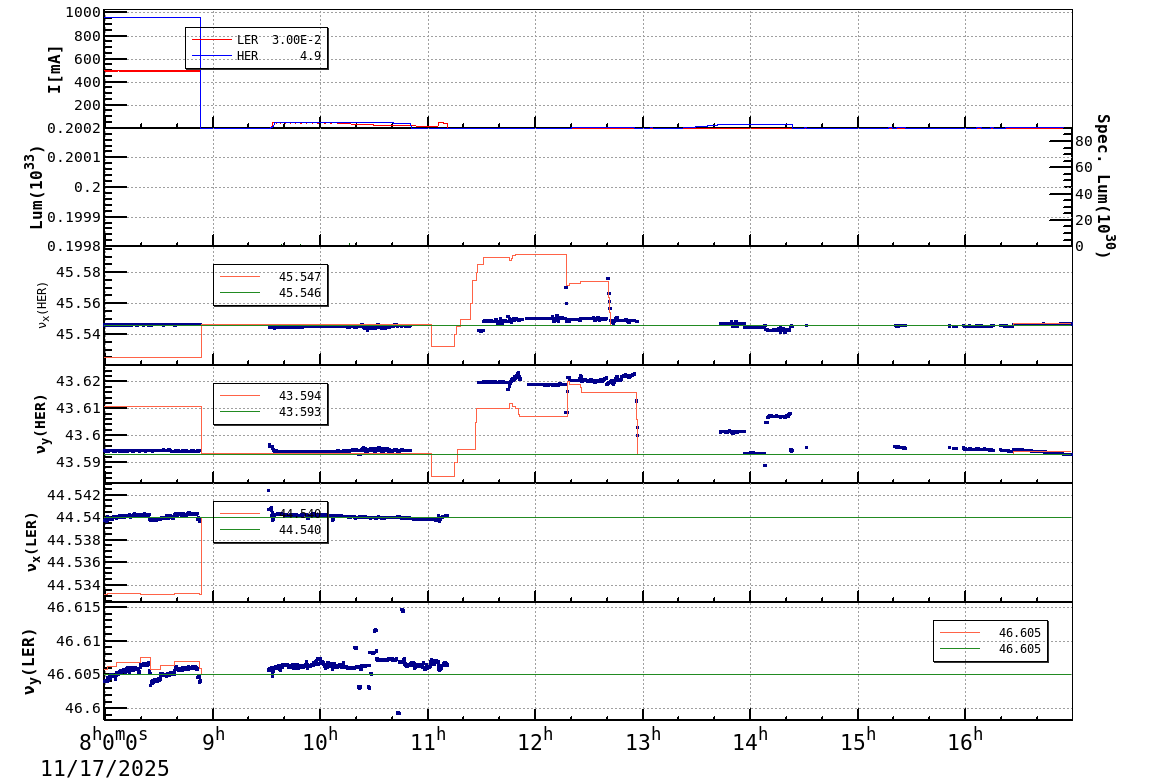Click the 44.534 tick label

point(74,586)
